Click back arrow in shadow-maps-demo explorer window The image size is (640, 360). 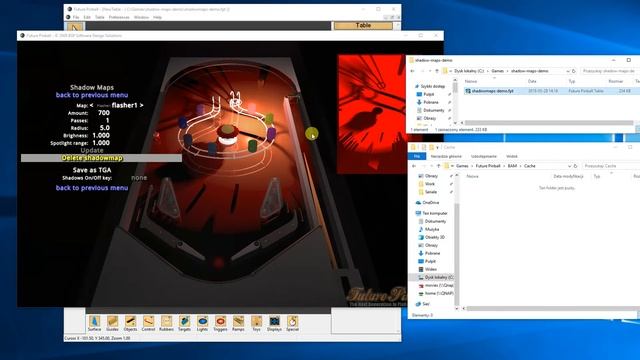coord(413,71)
